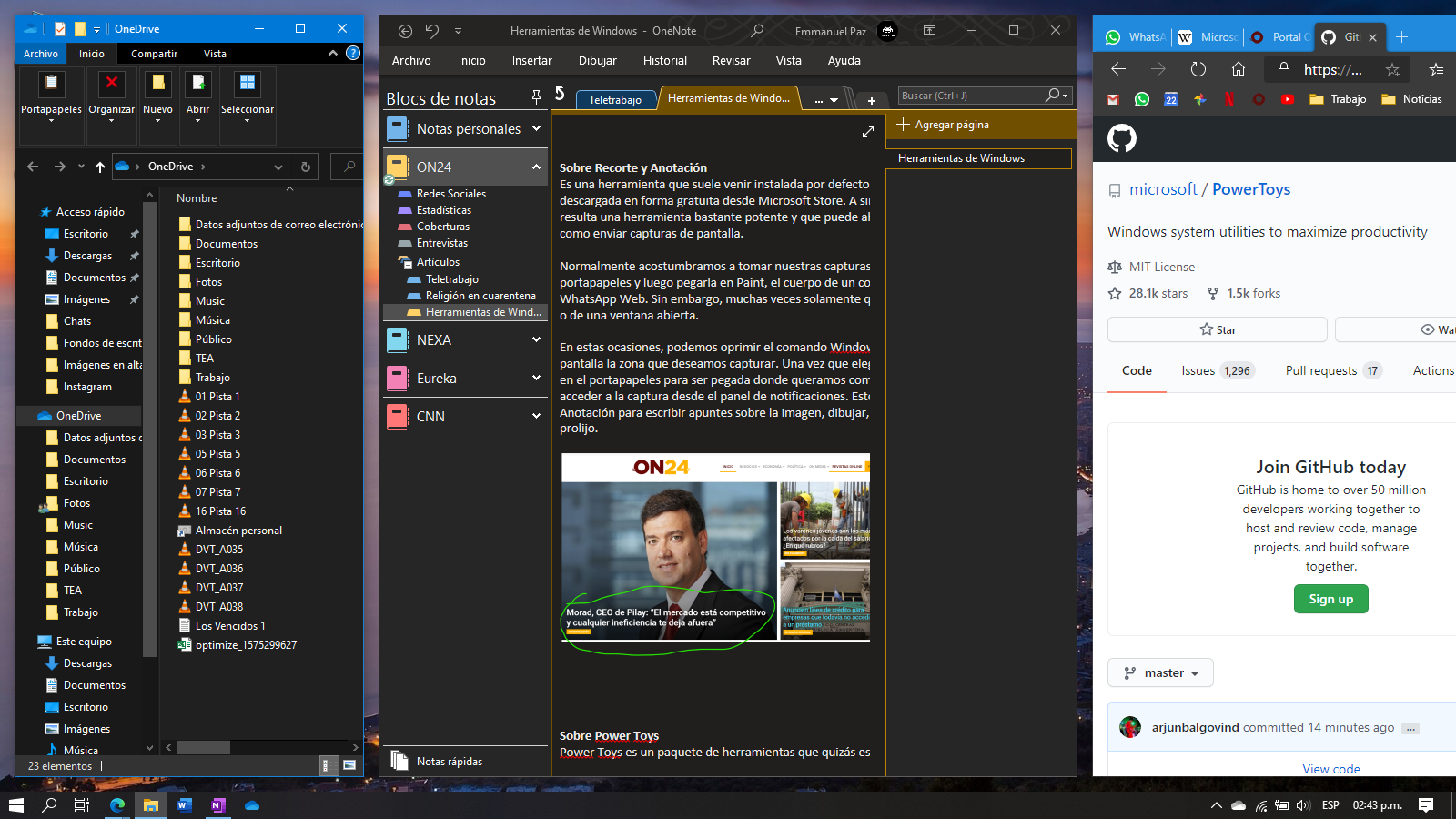Collapse the File Explorer ribbon

[x=332, y=54]
